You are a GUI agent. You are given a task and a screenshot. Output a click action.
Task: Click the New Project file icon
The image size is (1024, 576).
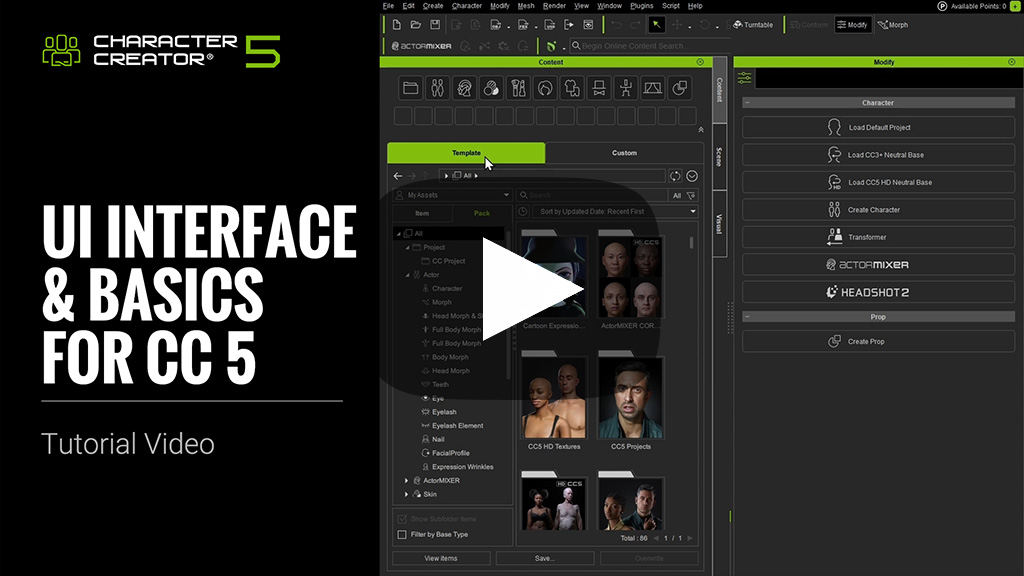click(396, 25)
